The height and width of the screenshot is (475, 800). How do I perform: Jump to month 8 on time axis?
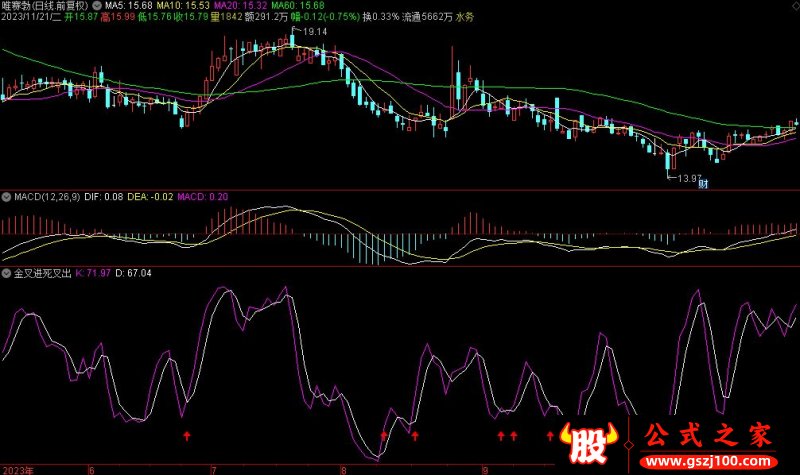click(x=343, y=468)
